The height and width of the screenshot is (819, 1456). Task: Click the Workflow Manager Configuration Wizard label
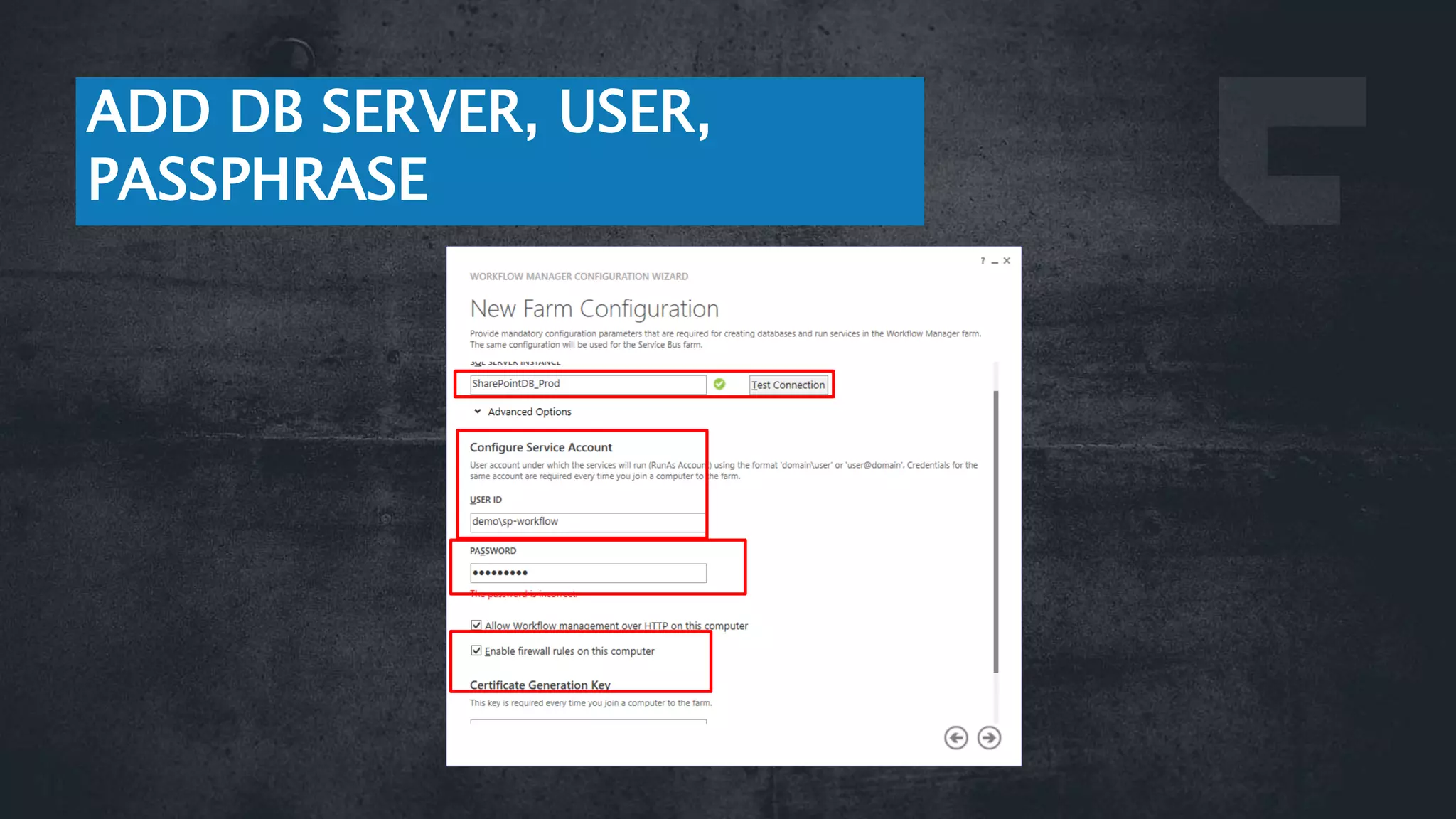[579, 277]
